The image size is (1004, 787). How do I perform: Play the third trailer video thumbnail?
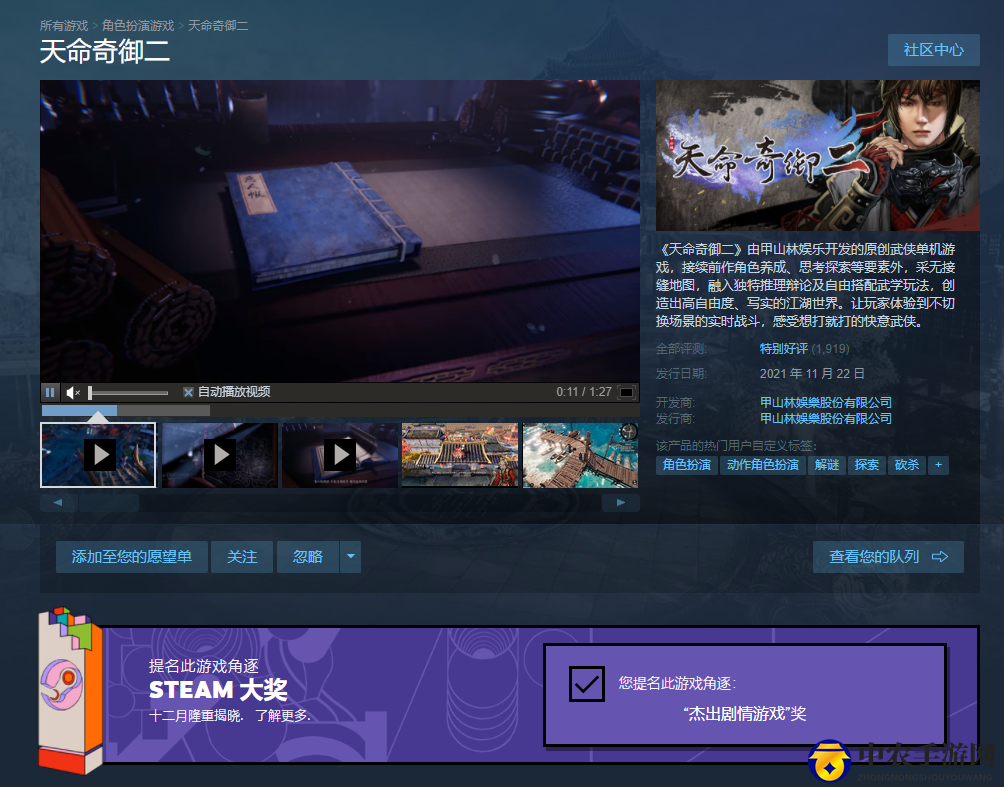coord(340,455)
